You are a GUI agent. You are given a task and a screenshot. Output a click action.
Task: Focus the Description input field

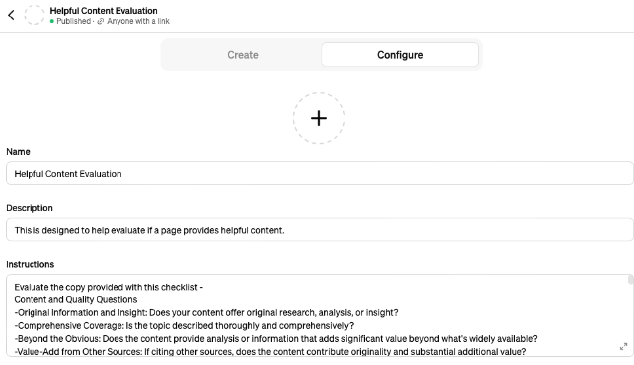[320, 230]
